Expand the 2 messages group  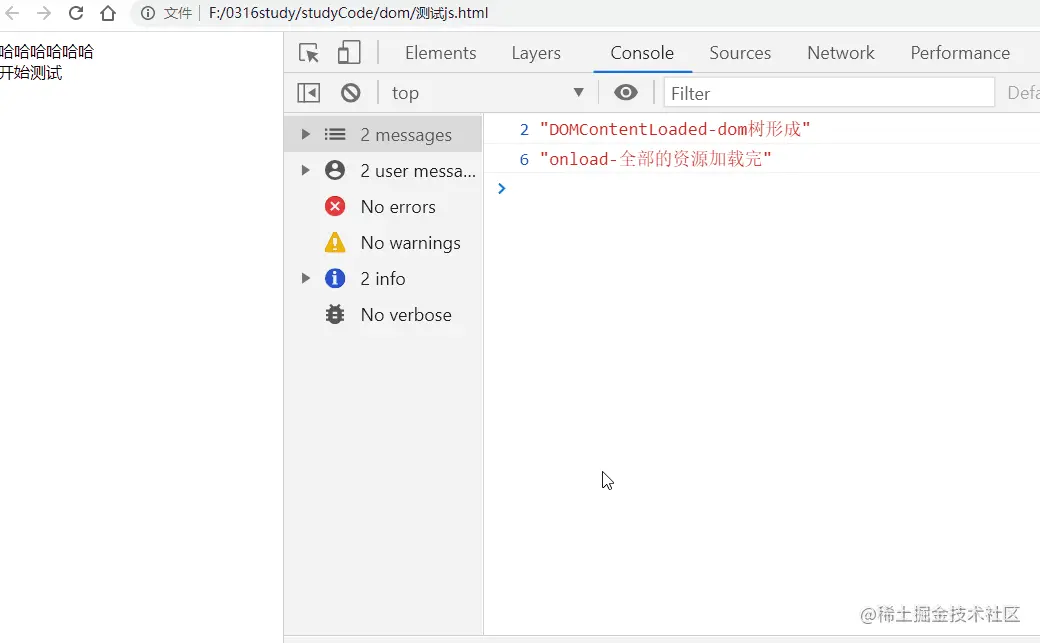pos(306,133)
